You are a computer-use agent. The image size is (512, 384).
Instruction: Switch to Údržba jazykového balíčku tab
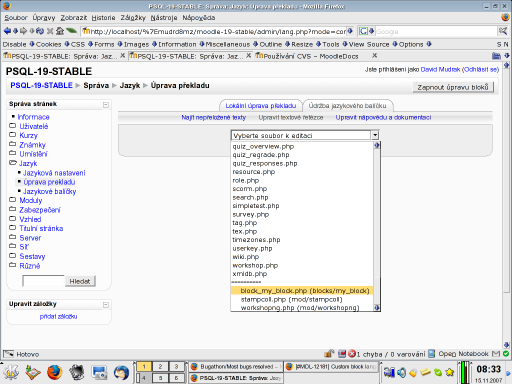(347, 106)
